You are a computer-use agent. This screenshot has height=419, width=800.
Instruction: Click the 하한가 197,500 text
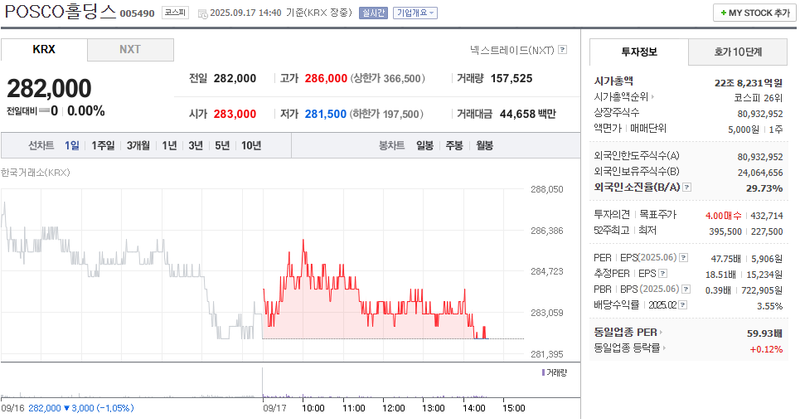(x=387, y=114)
